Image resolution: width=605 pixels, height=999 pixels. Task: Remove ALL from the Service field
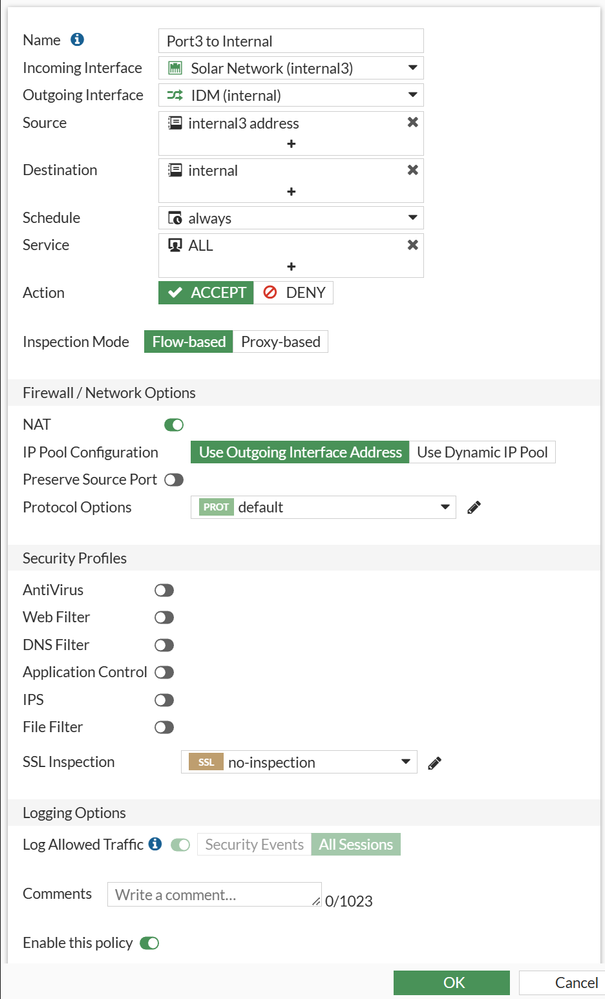pyautogui.click(x=412, y=245)
